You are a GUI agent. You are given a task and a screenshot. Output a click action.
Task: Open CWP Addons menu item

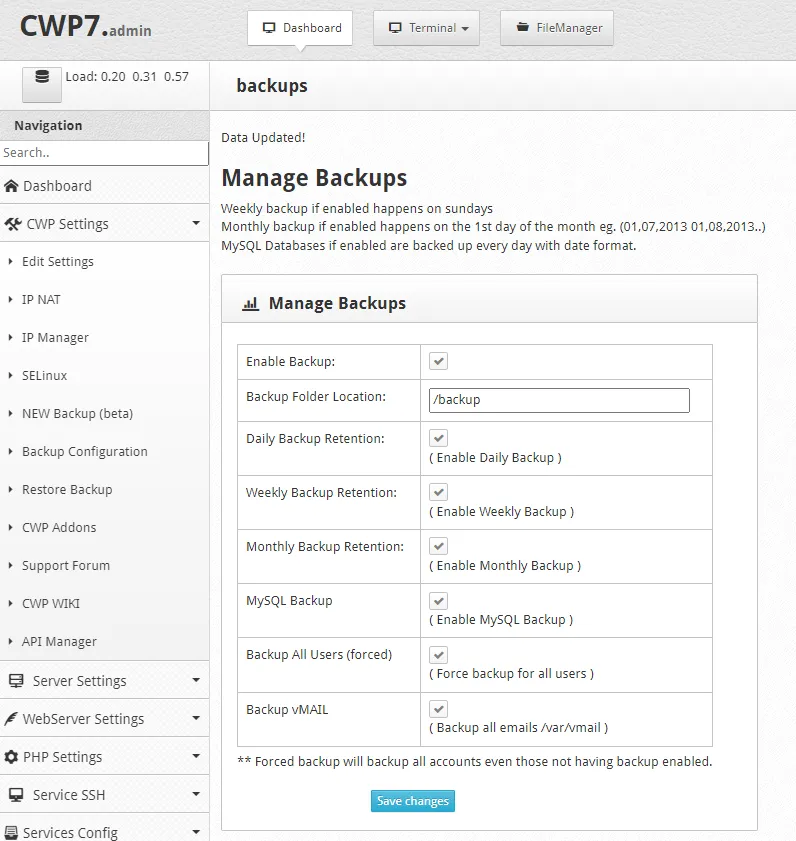coord(59,528)
